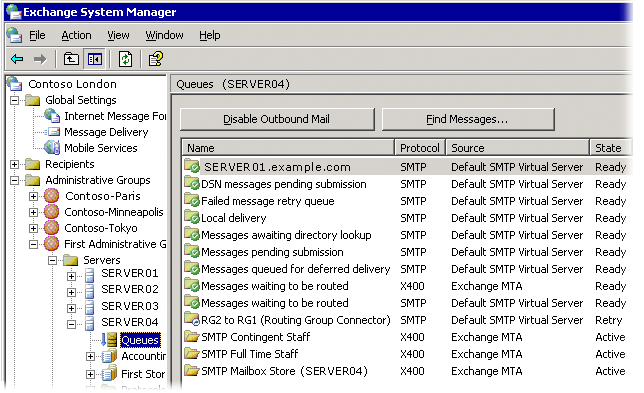The width and height of the screenshot is (644, 393).
Task: Open the Action menu
Action: point(76,35)
